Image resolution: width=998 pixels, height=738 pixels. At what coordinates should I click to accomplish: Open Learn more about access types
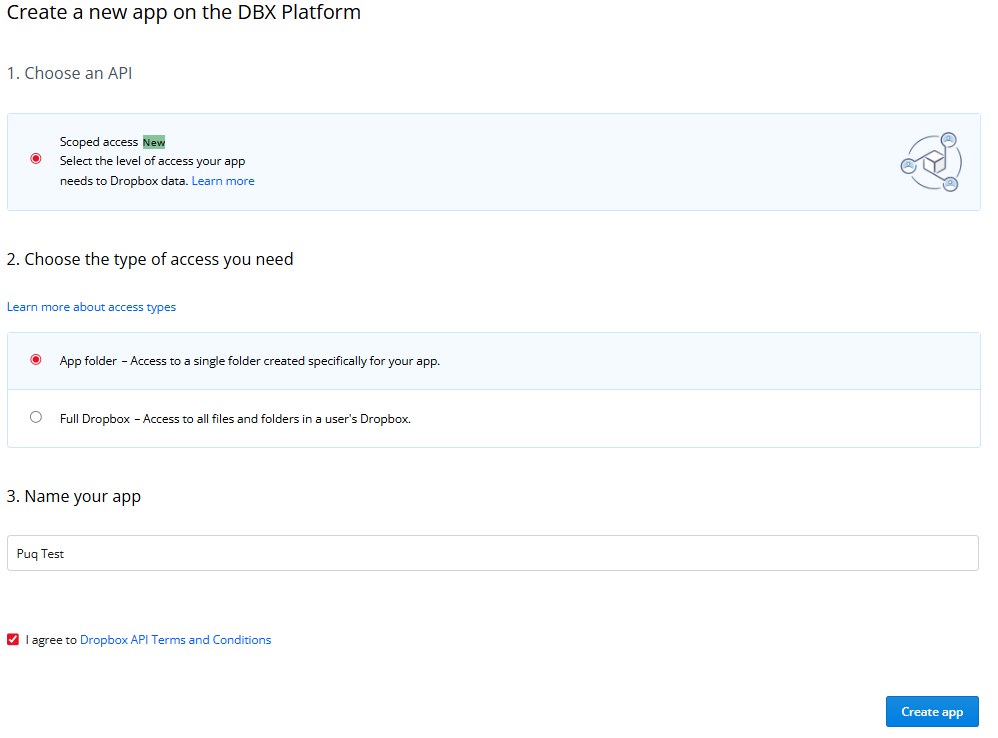coord(91,306)
